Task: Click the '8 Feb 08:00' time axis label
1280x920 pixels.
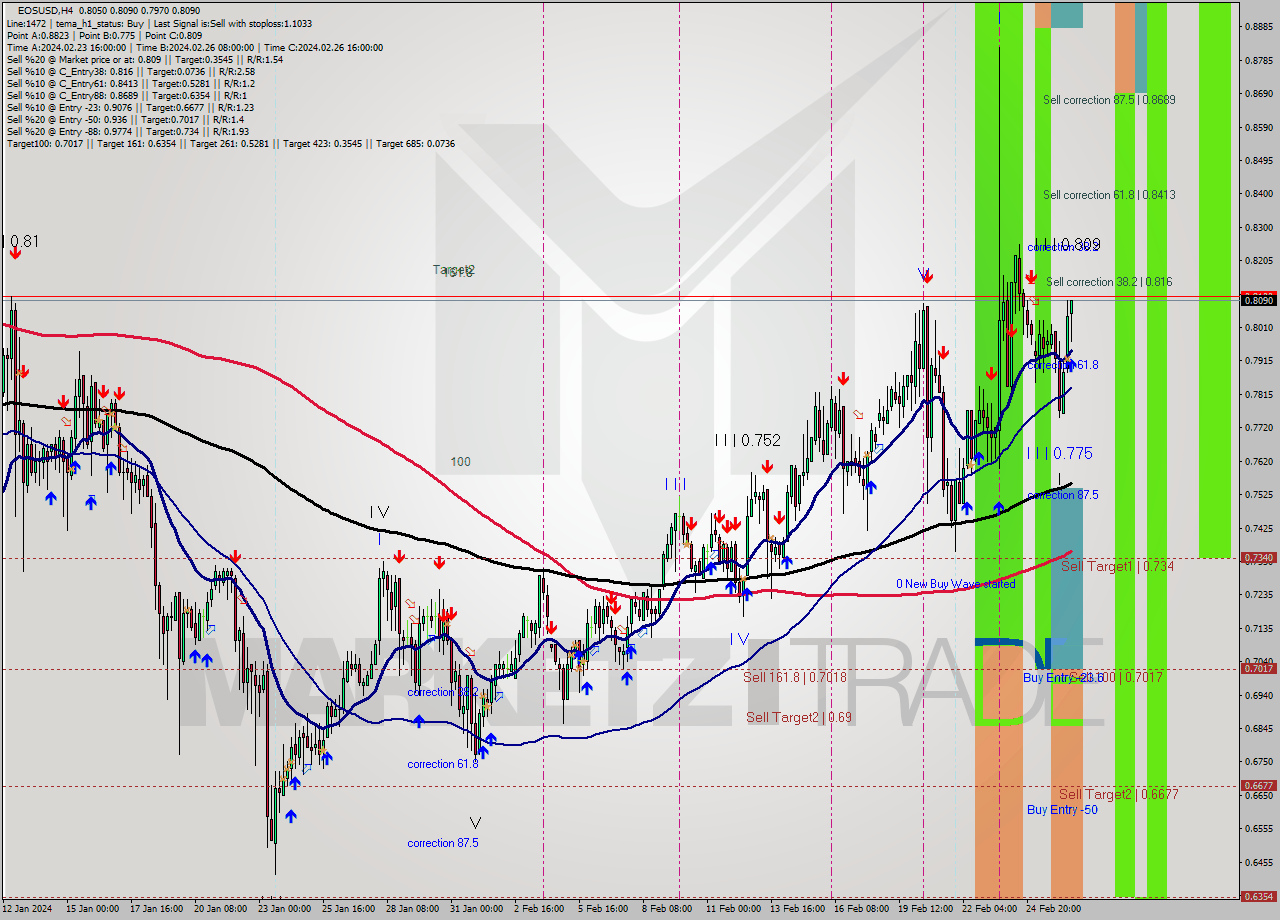Action: 668,910
